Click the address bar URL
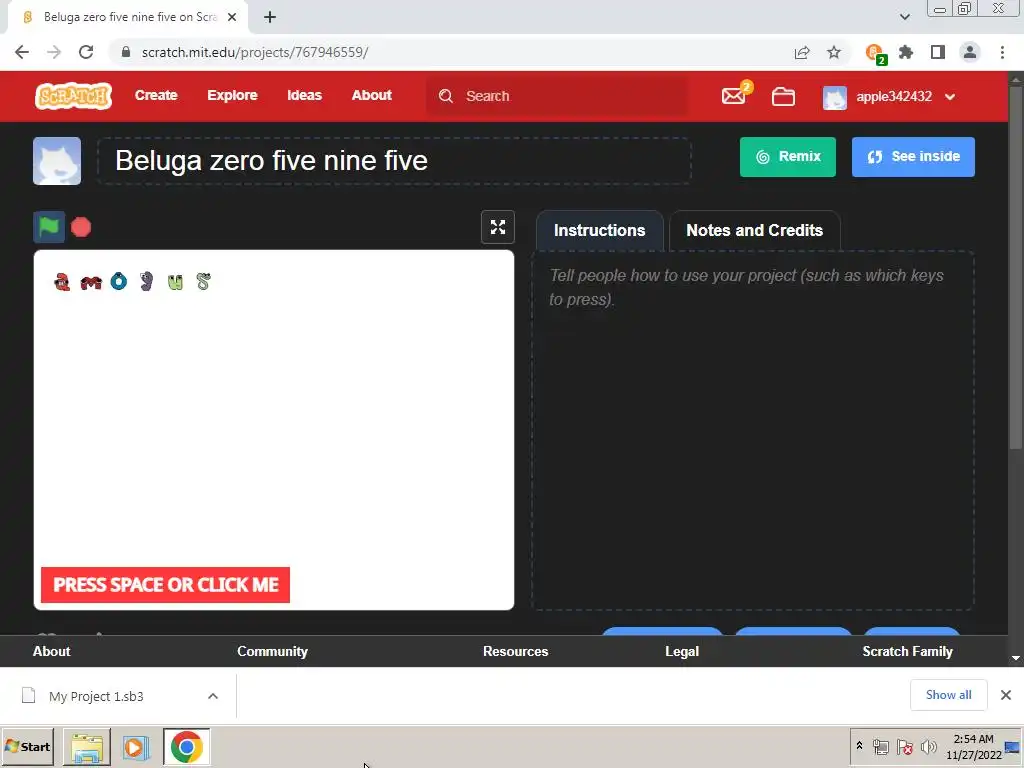The width and height of the screenshot is (1024, 768). pyautogui.click(x=255, y=52)
